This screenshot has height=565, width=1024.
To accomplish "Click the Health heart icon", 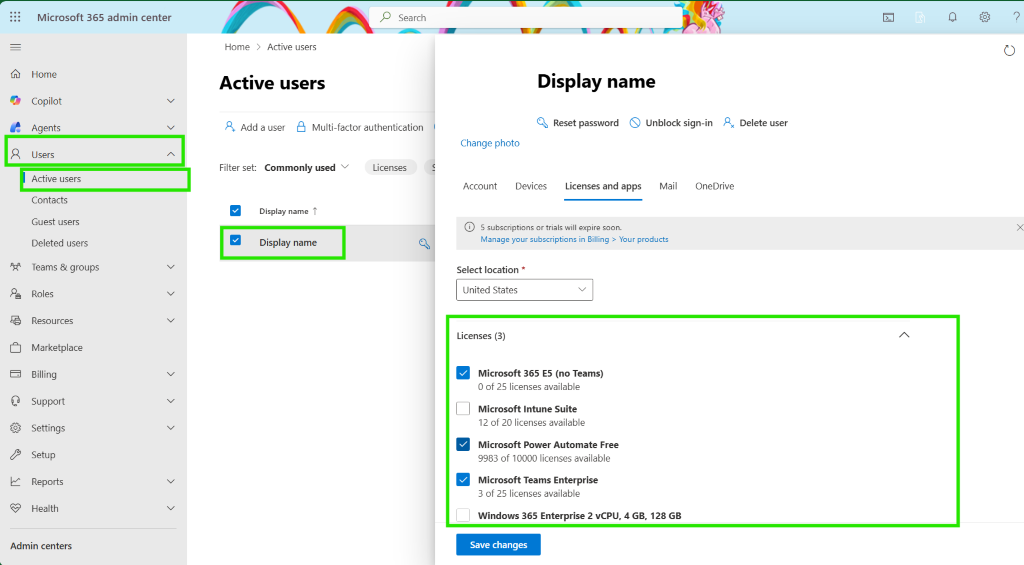I will point(16,508).
